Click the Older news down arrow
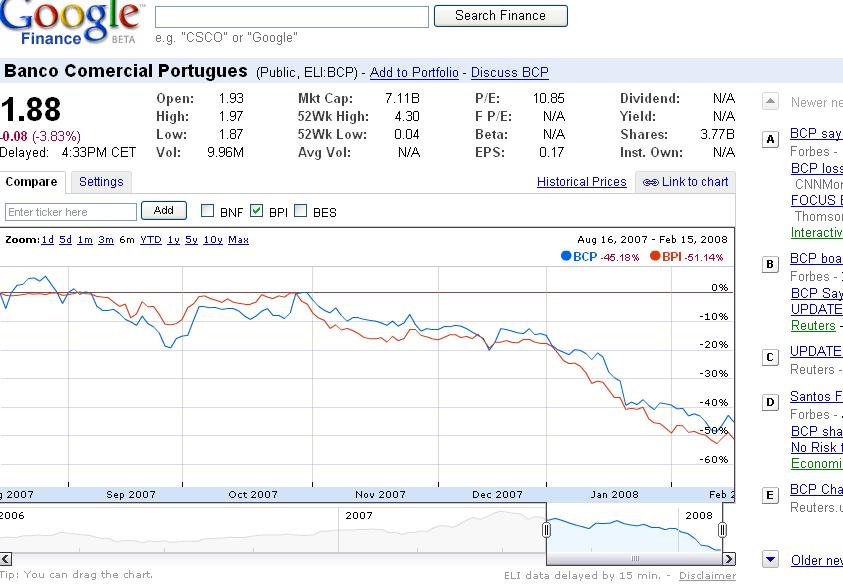The image size is (843, 585). coord(770,560)
